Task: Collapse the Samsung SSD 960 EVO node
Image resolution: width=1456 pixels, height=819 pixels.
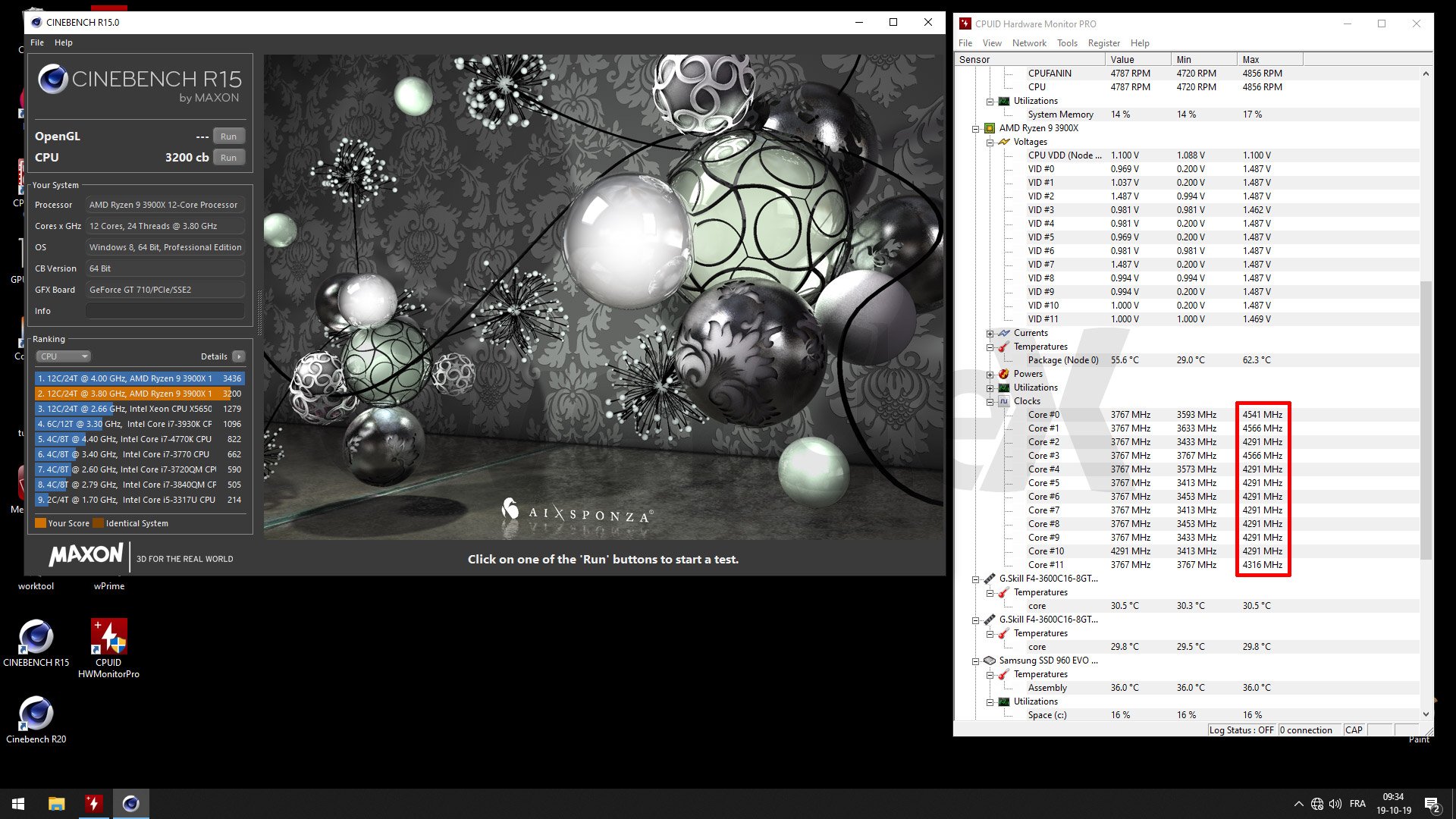Action: [x=976, y=661]
